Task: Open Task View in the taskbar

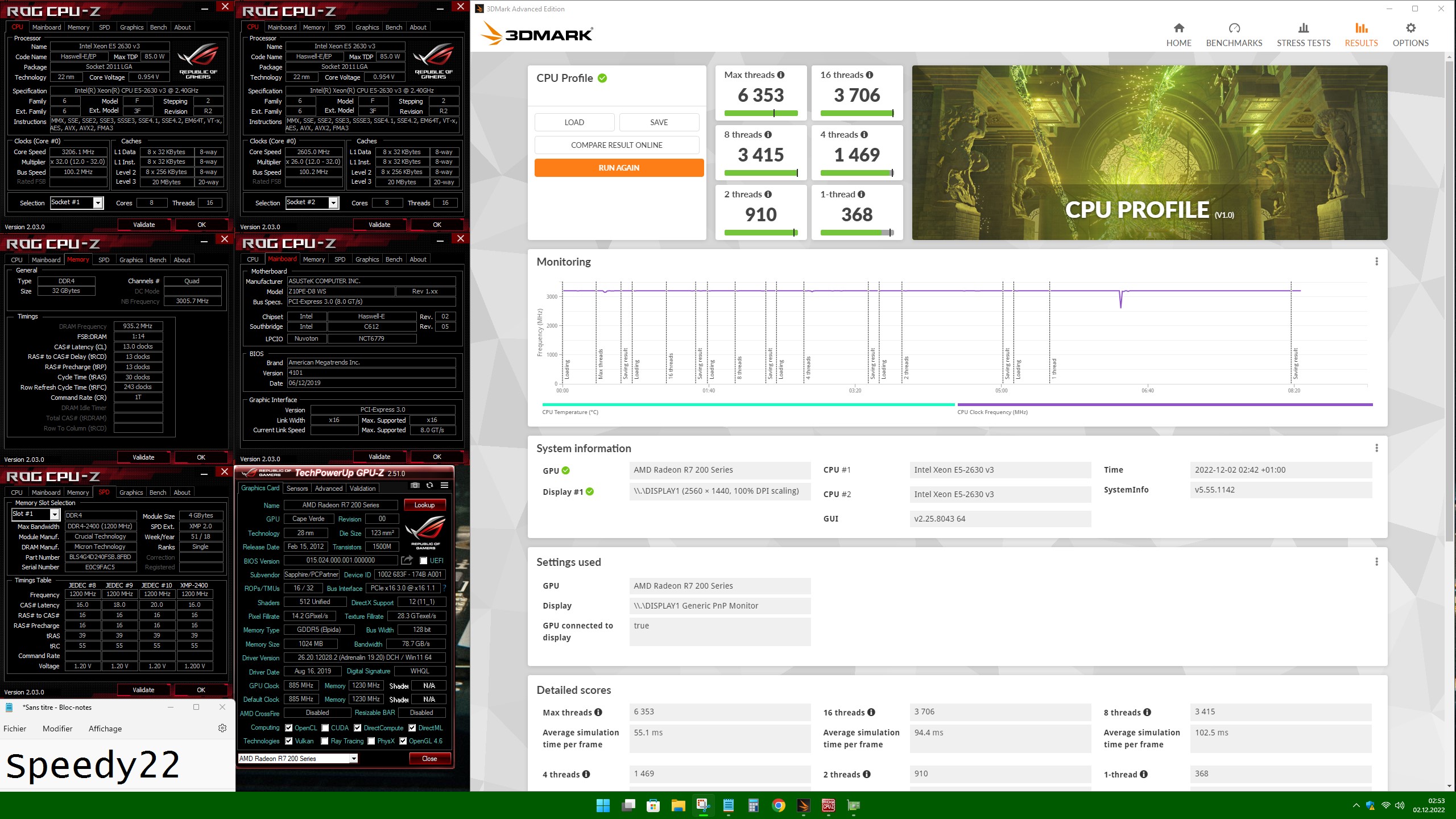Action: click(x=628, y=805)
